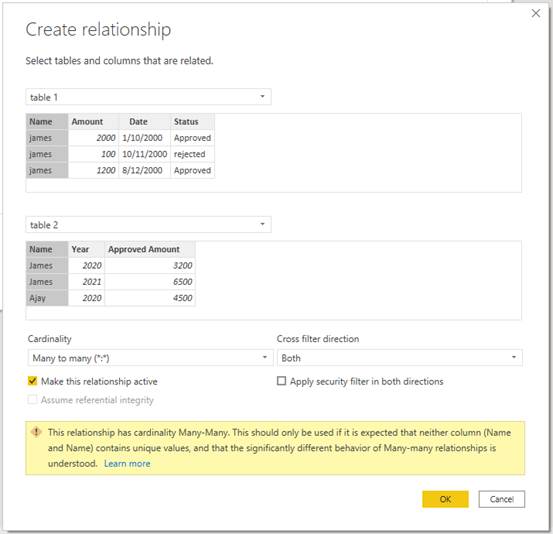Open the table 2 selection dropdown
The image size is (553, 534).
148,225
